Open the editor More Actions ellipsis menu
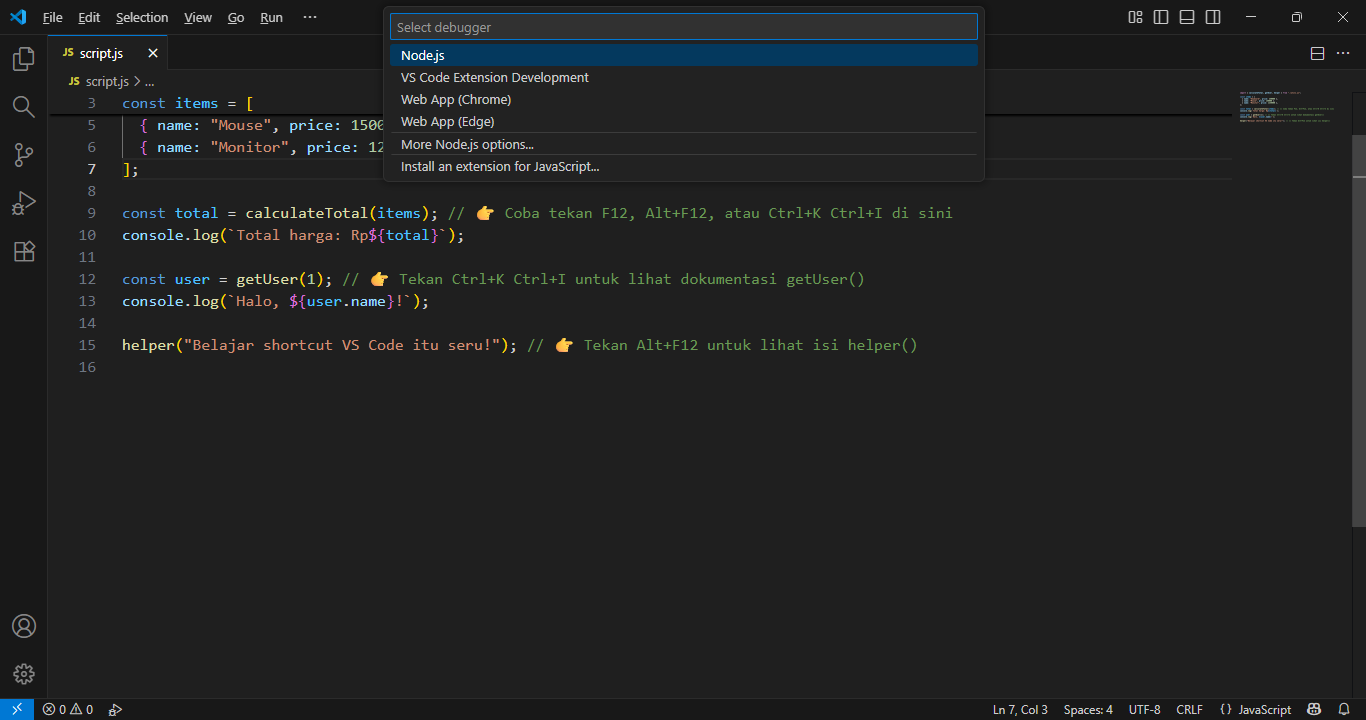Image resolution: width=1366 pixels, height=720 pixels. pyautogui.click(x=1343, y=53)
